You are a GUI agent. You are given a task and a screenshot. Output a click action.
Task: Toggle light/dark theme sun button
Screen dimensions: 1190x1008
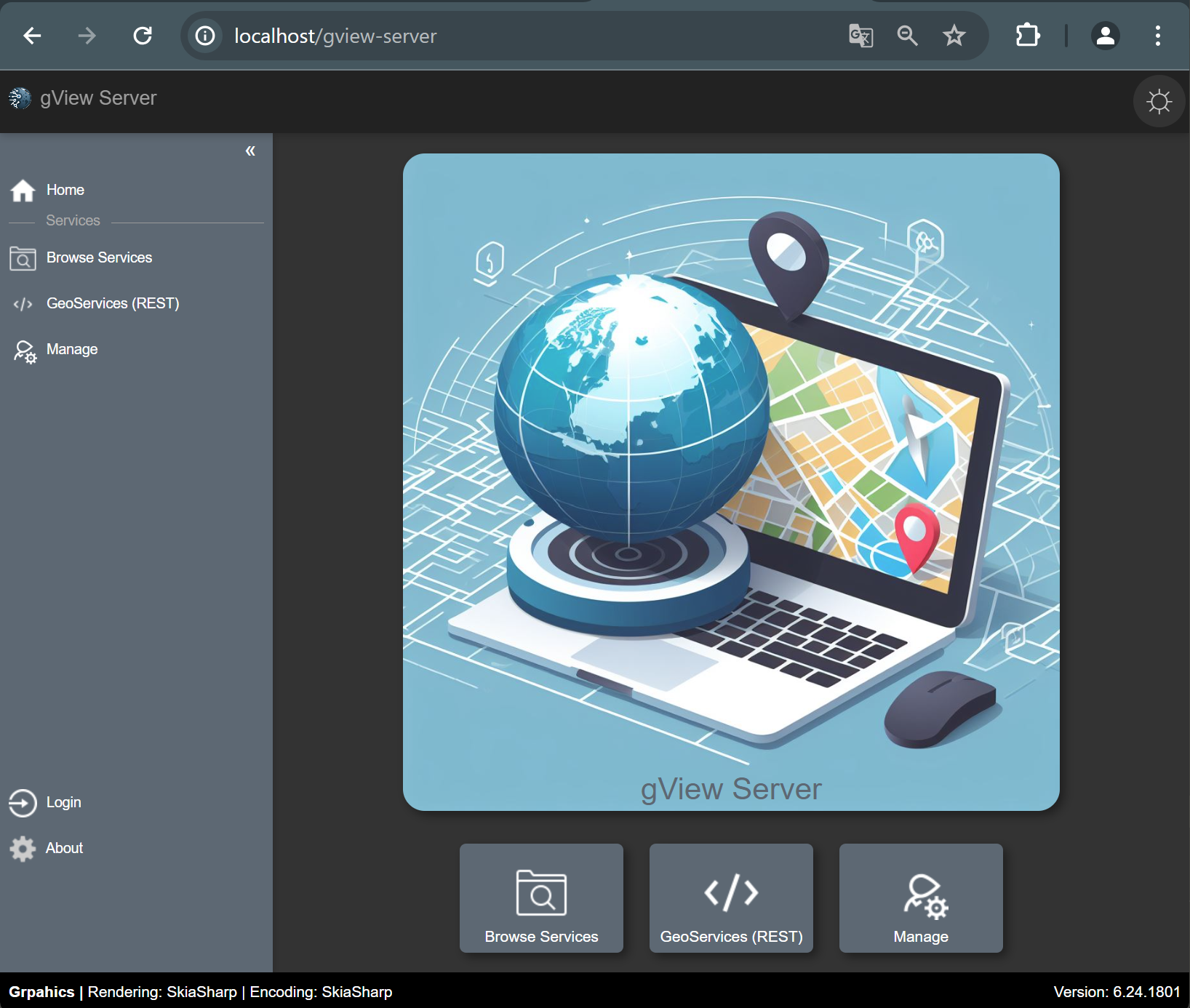(1159, 101)
